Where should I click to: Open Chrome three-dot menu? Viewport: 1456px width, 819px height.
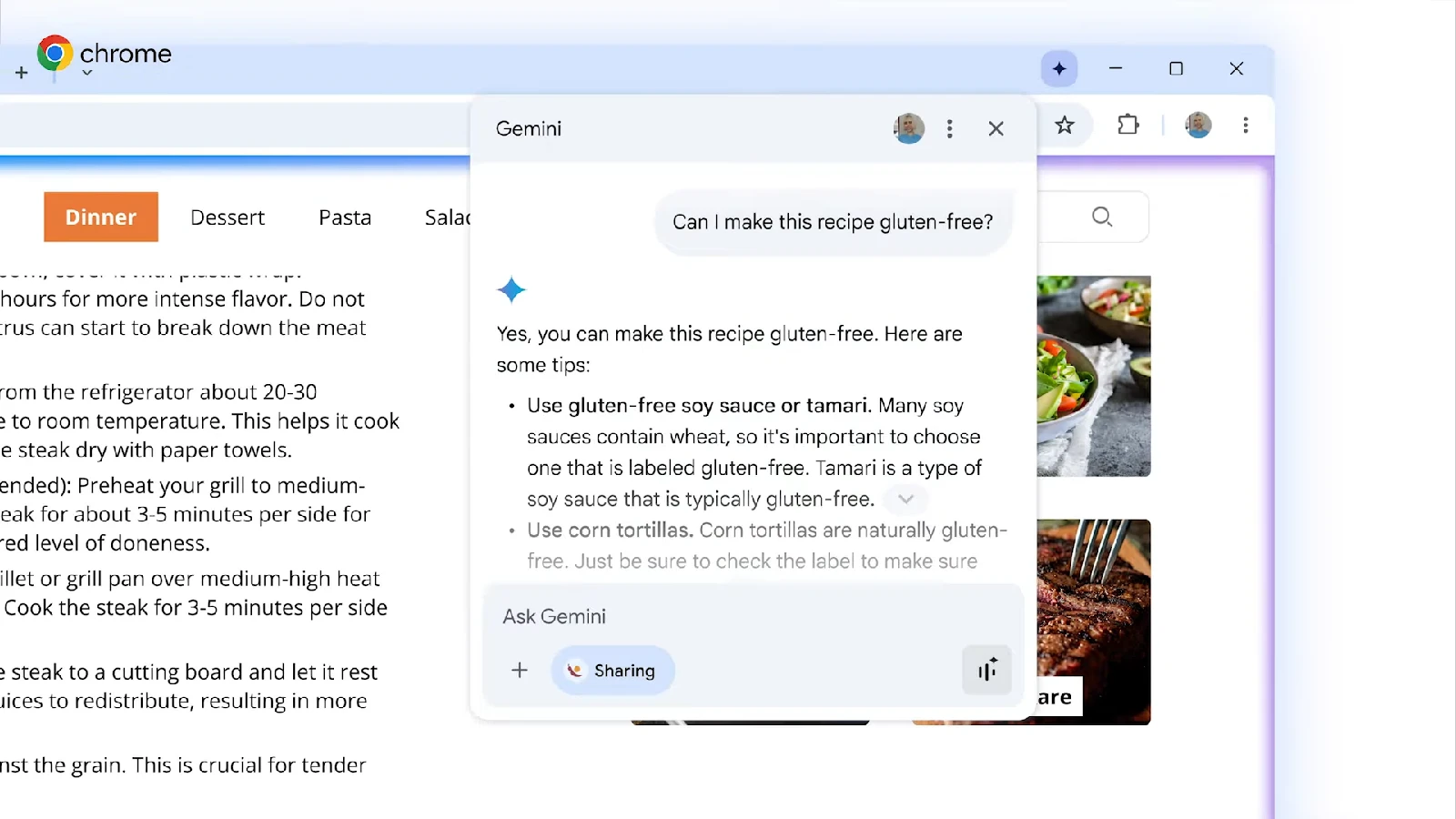1246,126
